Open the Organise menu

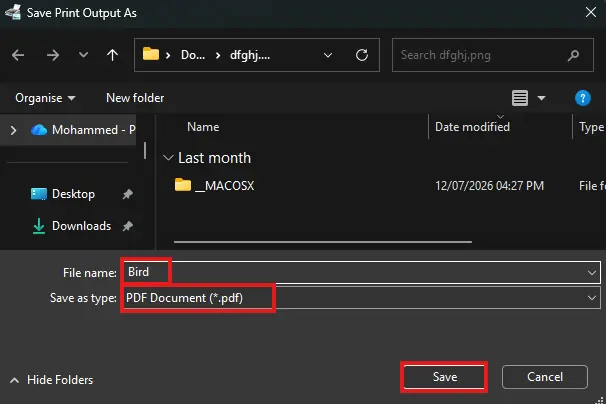(x=45, y=98)
